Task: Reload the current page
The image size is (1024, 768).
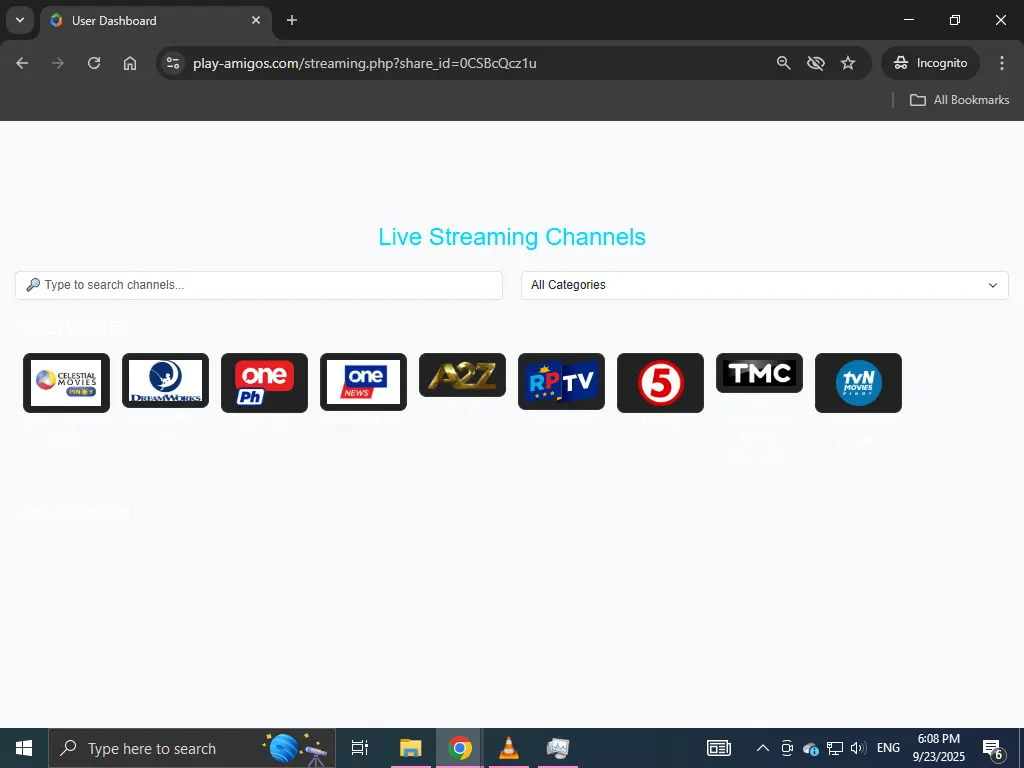Action: point(94,63)
